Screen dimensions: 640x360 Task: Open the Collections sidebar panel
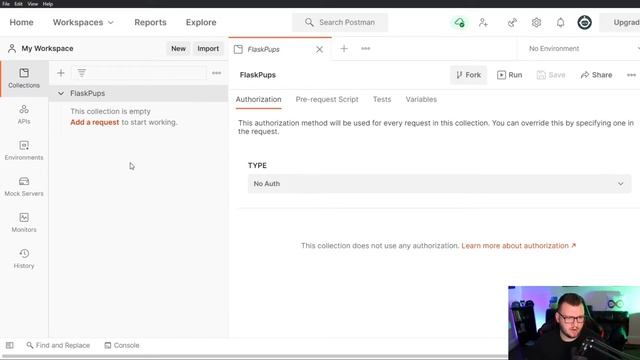24,78
